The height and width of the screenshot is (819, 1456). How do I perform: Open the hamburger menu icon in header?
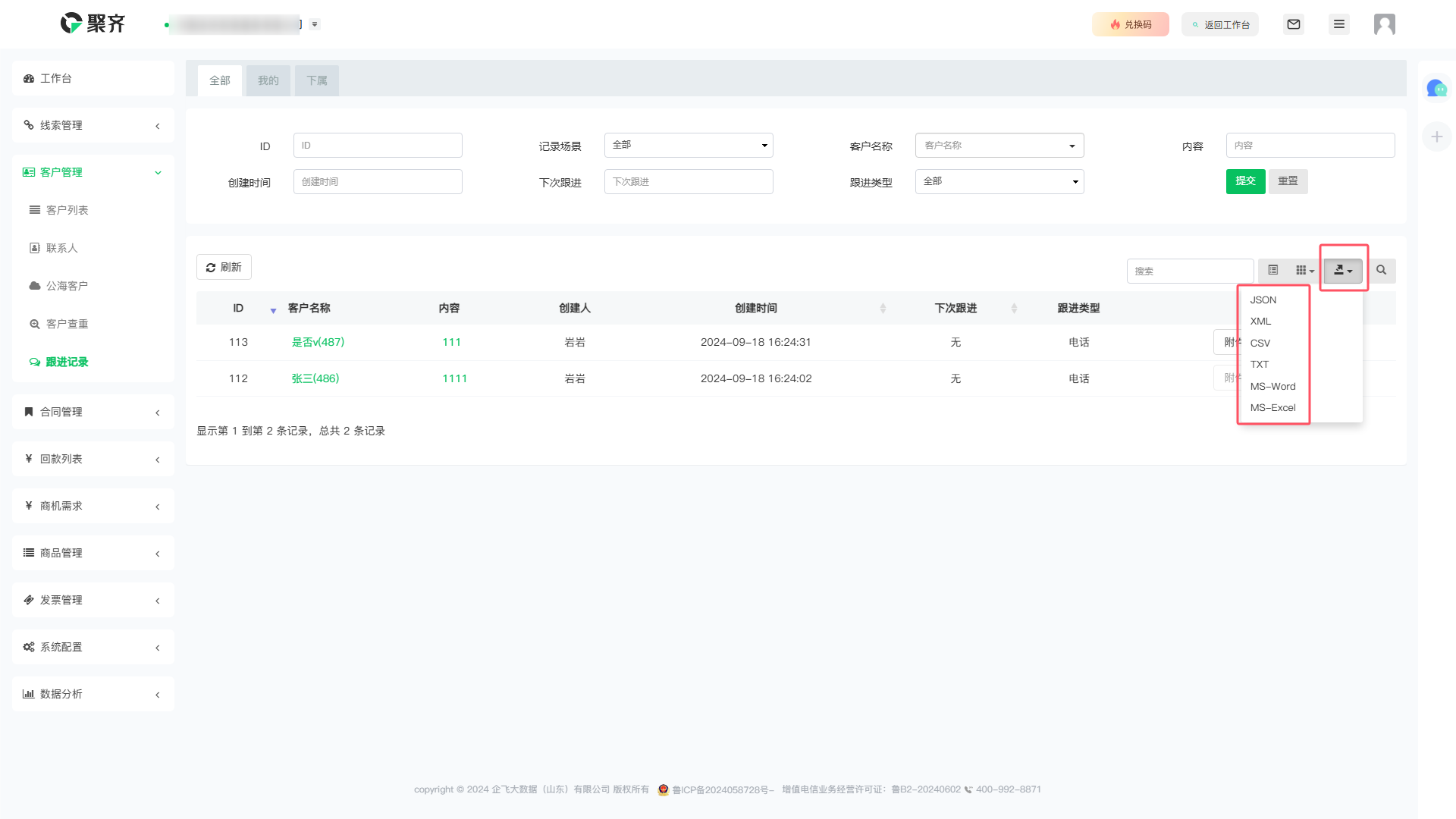coord(1339,24)
